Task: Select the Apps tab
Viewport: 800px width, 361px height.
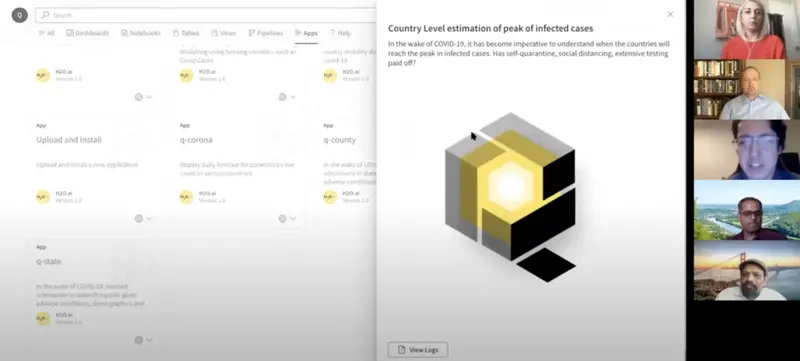Action: [x=306, y=33]
